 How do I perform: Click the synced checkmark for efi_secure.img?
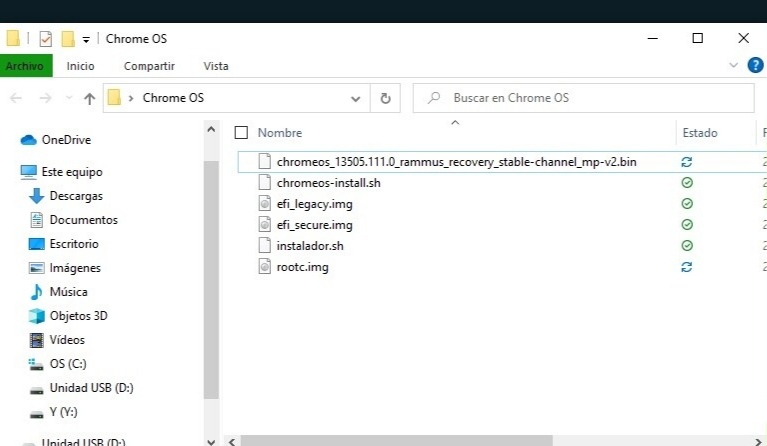pyautogui.click(x=687, y=224)
